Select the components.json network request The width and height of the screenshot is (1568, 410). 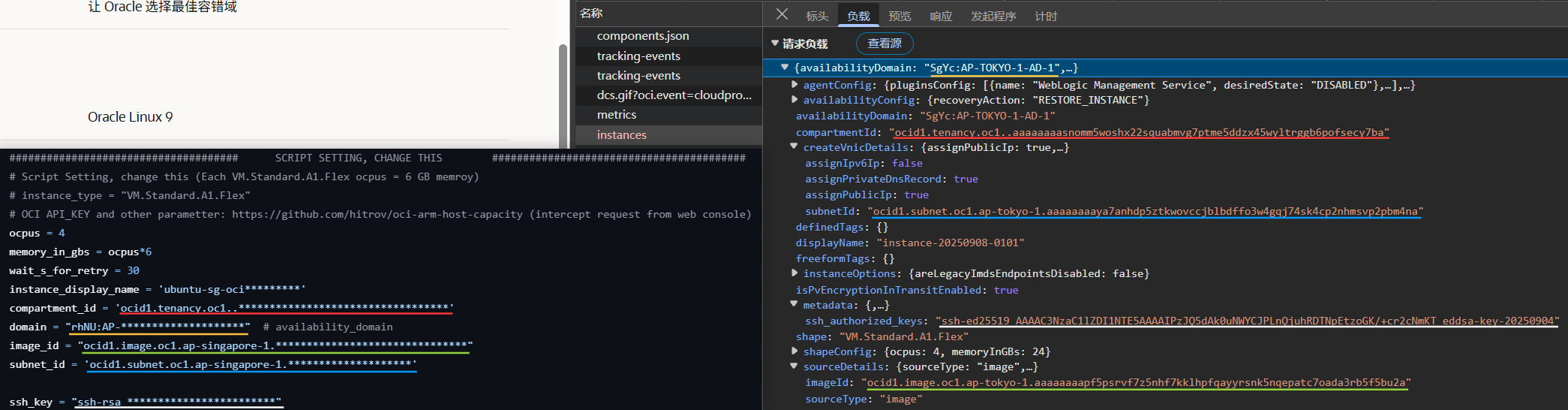(643, 36)
